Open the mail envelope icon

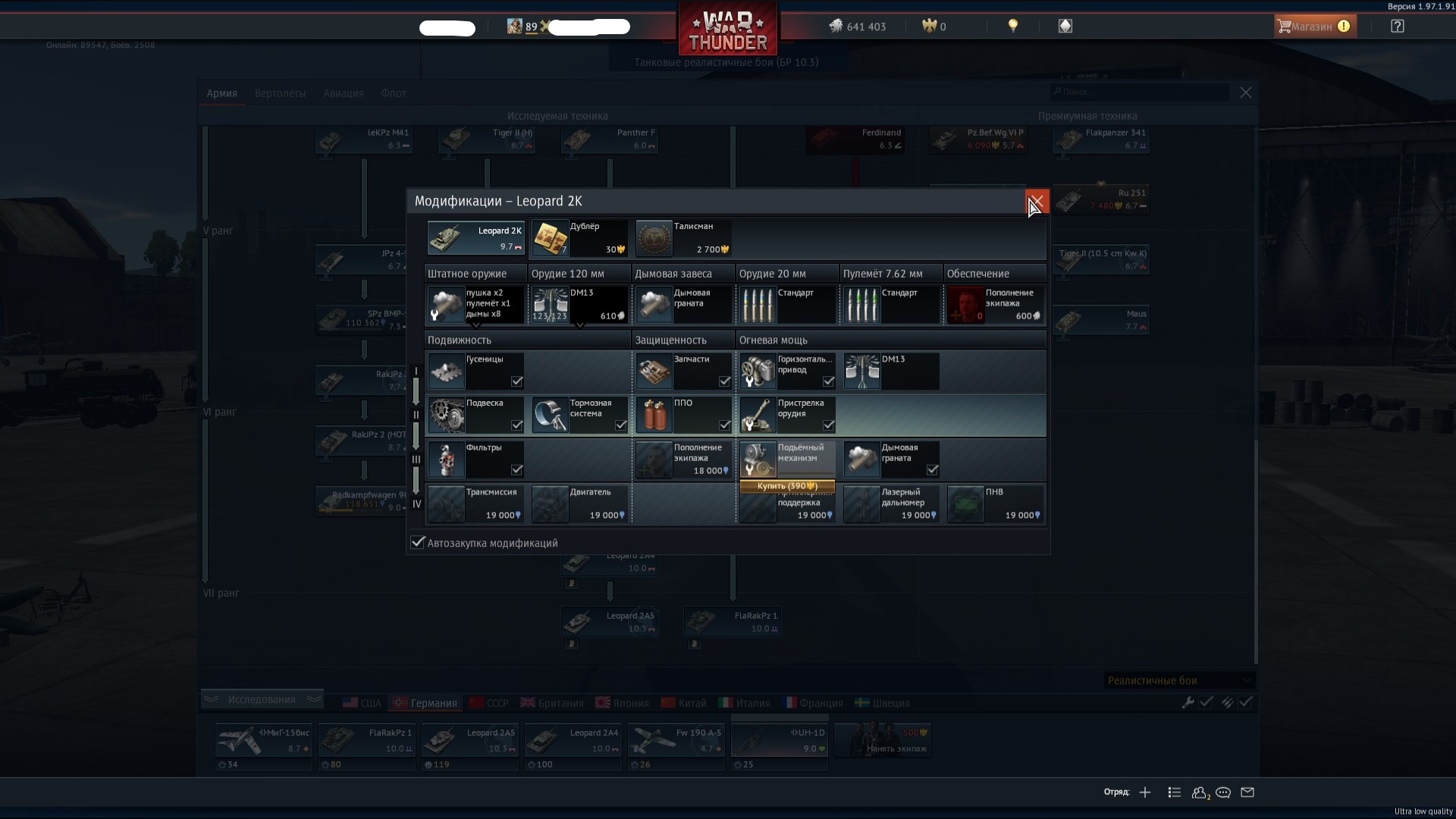pos(1247,792)
